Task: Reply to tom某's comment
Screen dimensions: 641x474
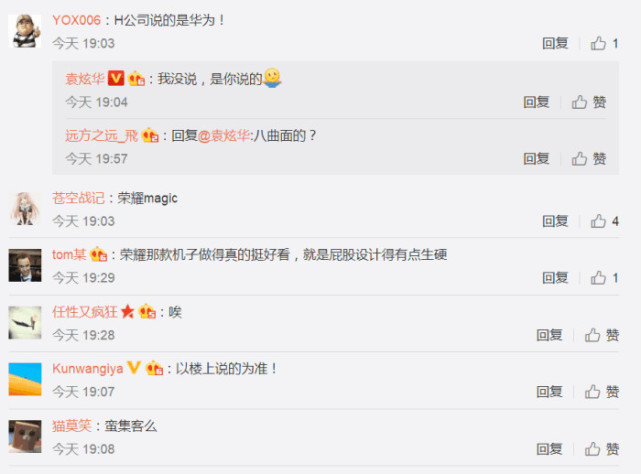Action: (555, 278)
